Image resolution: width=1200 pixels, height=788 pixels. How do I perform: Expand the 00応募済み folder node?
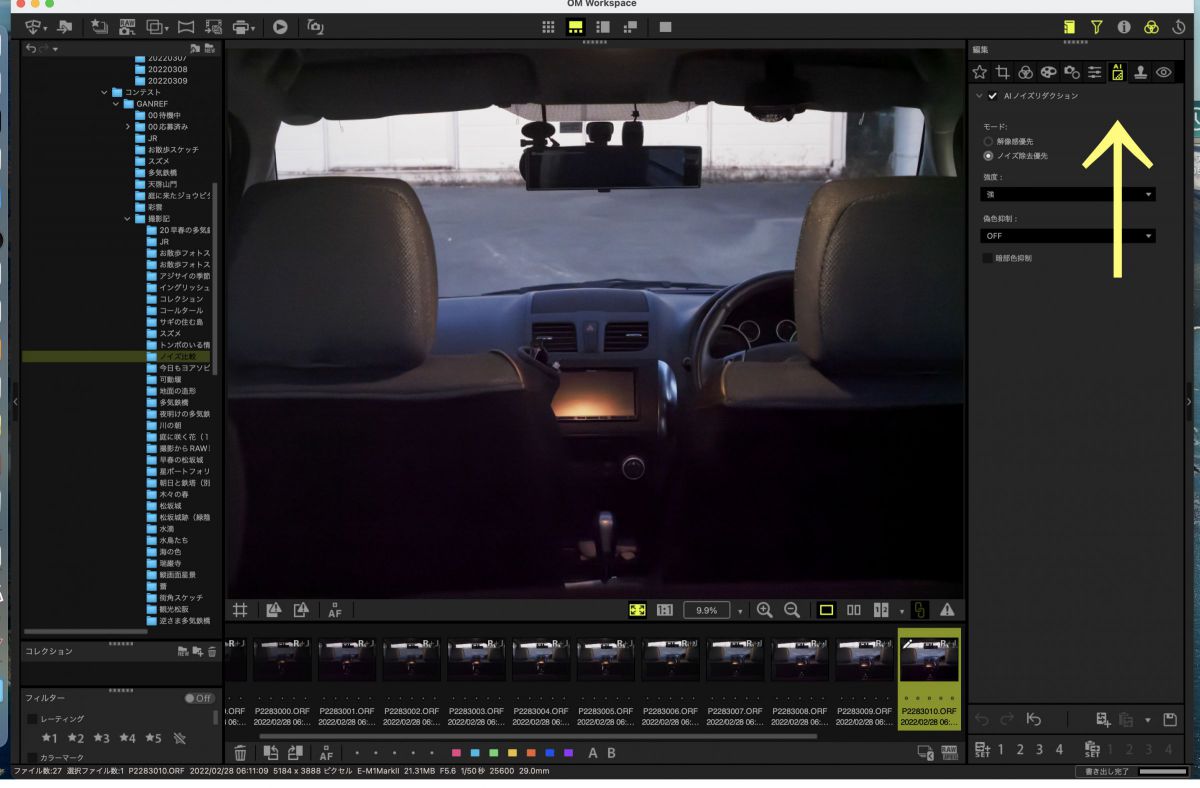click(128, 127)
